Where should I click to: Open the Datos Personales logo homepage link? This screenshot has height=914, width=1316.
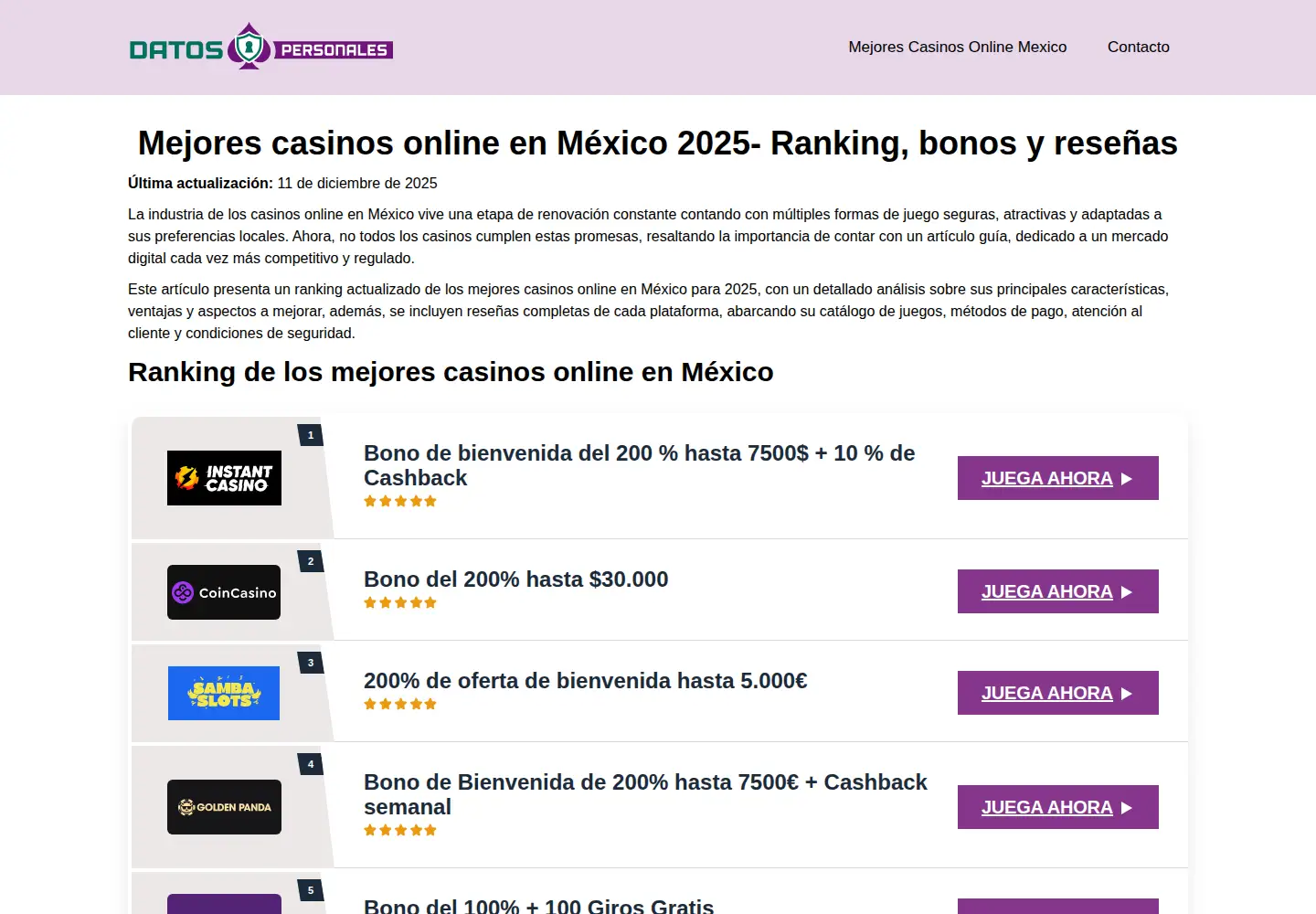click(x=261, y=47)
